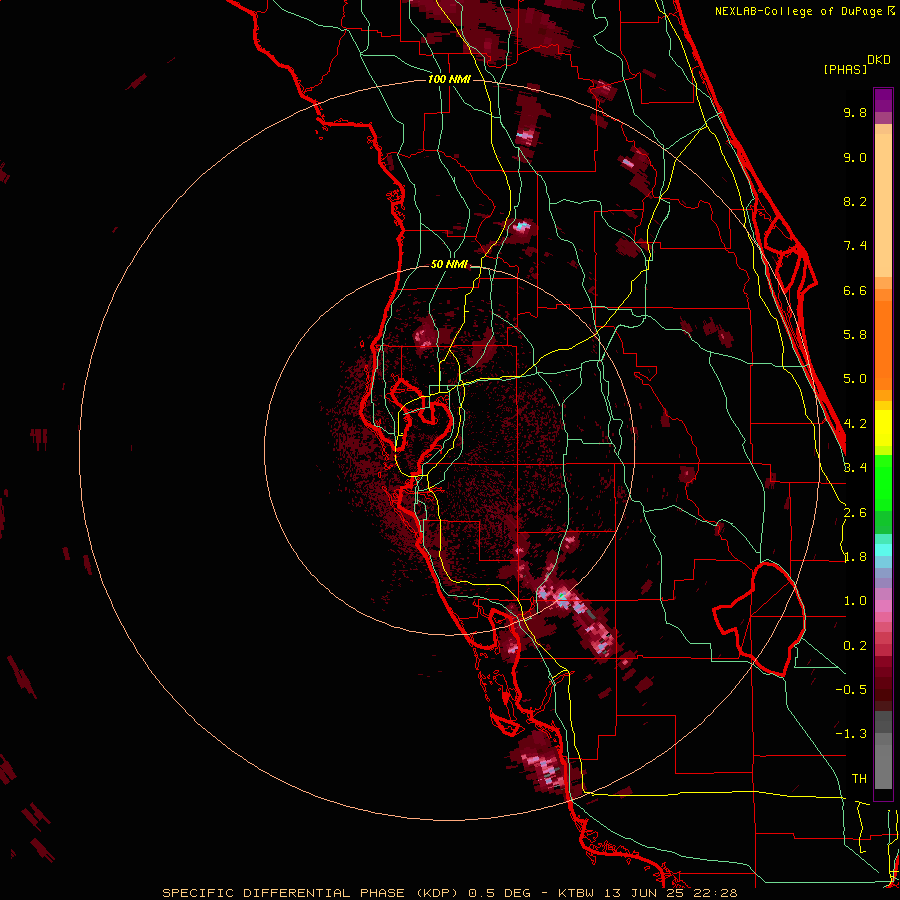Click the -0.5 legend scale value
The image size is (900, 900).
pyautogui.click(x=851, y=690)
